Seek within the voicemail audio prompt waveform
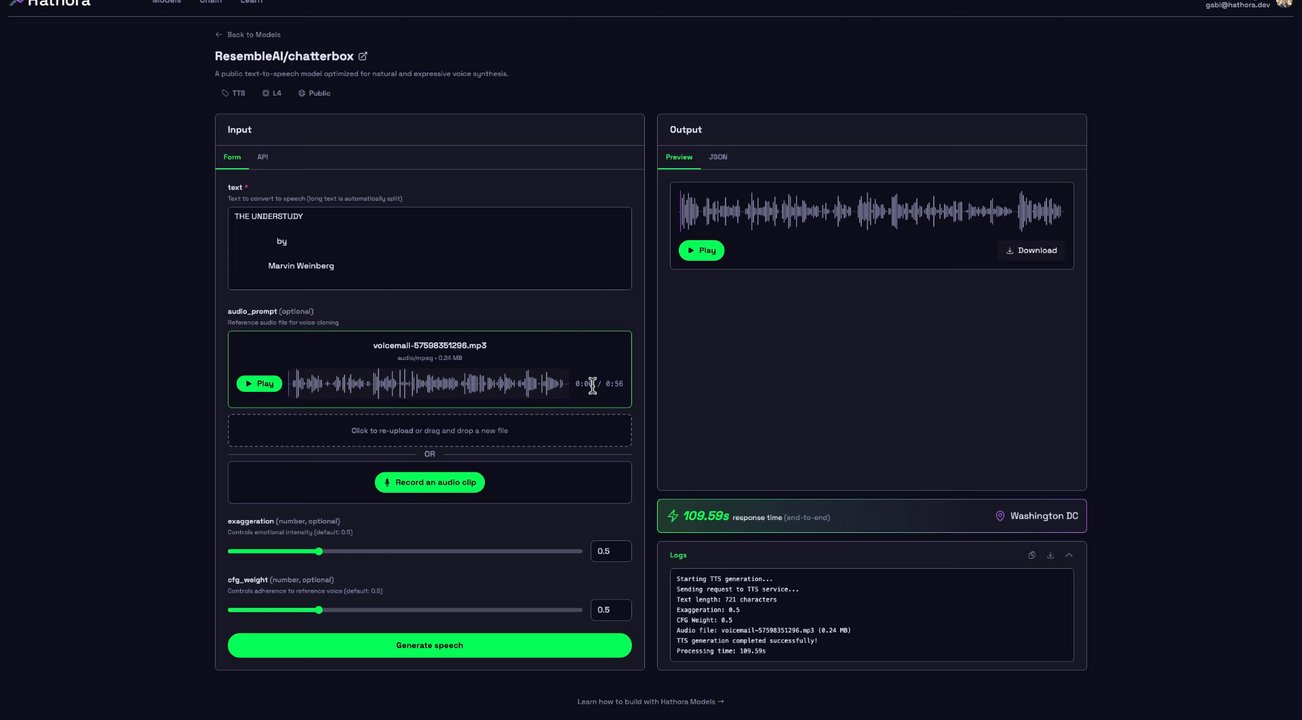1302x720 pixels. coord(428,383)
